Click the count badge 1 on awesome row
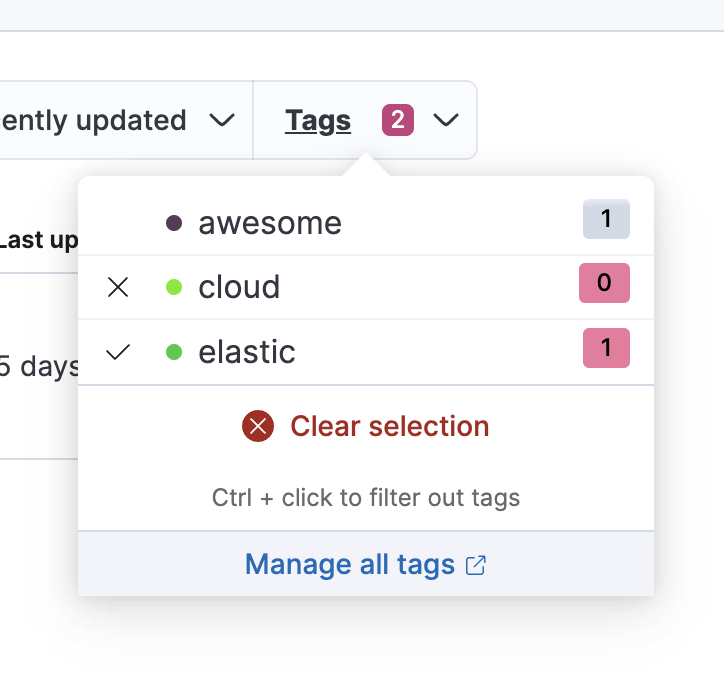724x700 pixels. pos(606,219)
